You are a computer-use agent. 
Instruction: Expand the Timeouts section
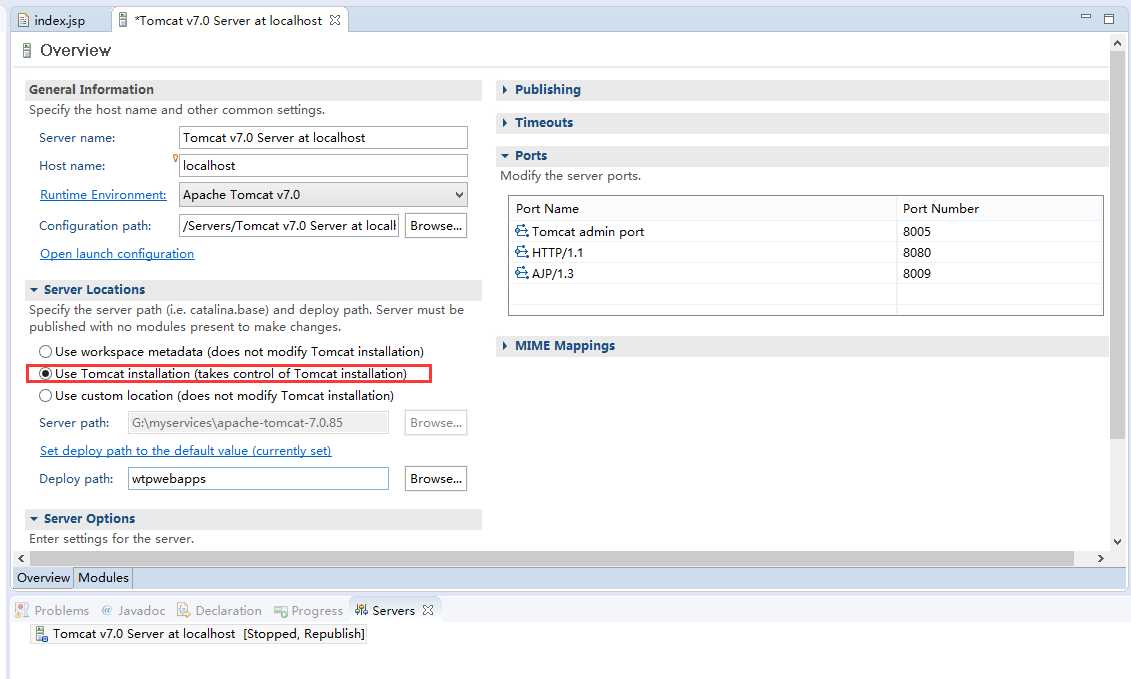(504, 123)
